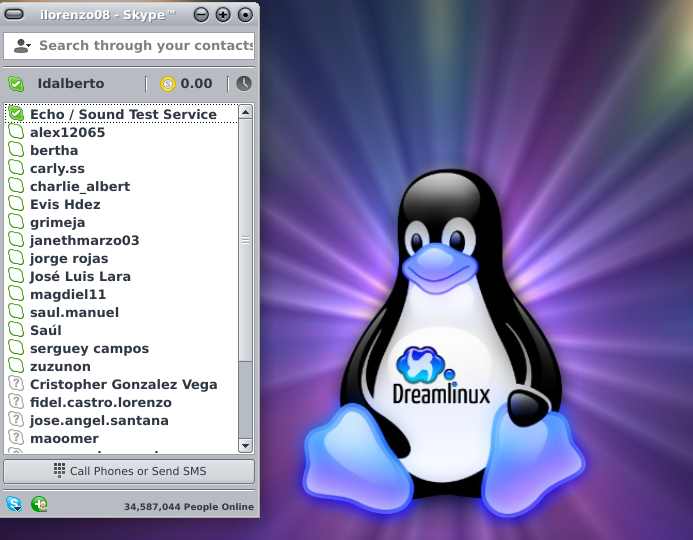Viewport: 693px width, 540px height.
Task: Select contact José Luis Lara
Action: (122, 276)
